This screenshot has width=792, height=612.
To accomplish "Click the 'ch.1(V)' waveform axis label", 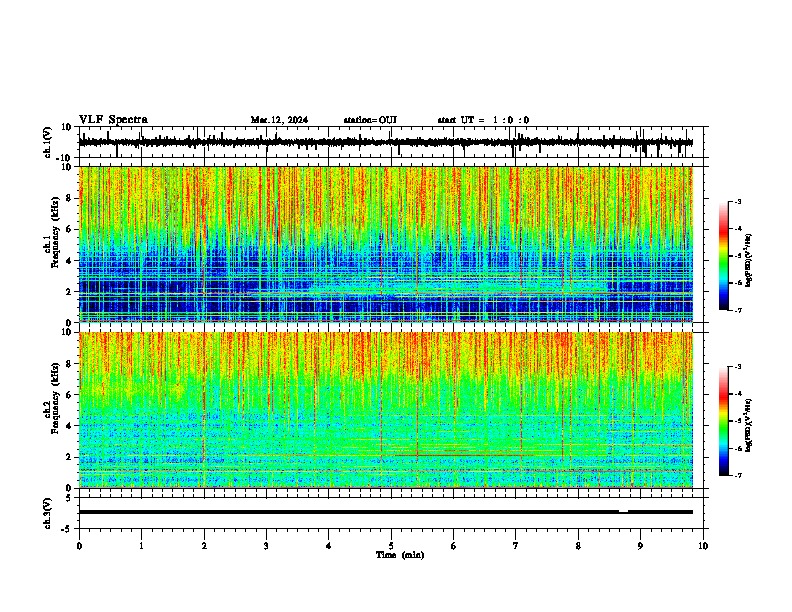I will click(48, 142).
